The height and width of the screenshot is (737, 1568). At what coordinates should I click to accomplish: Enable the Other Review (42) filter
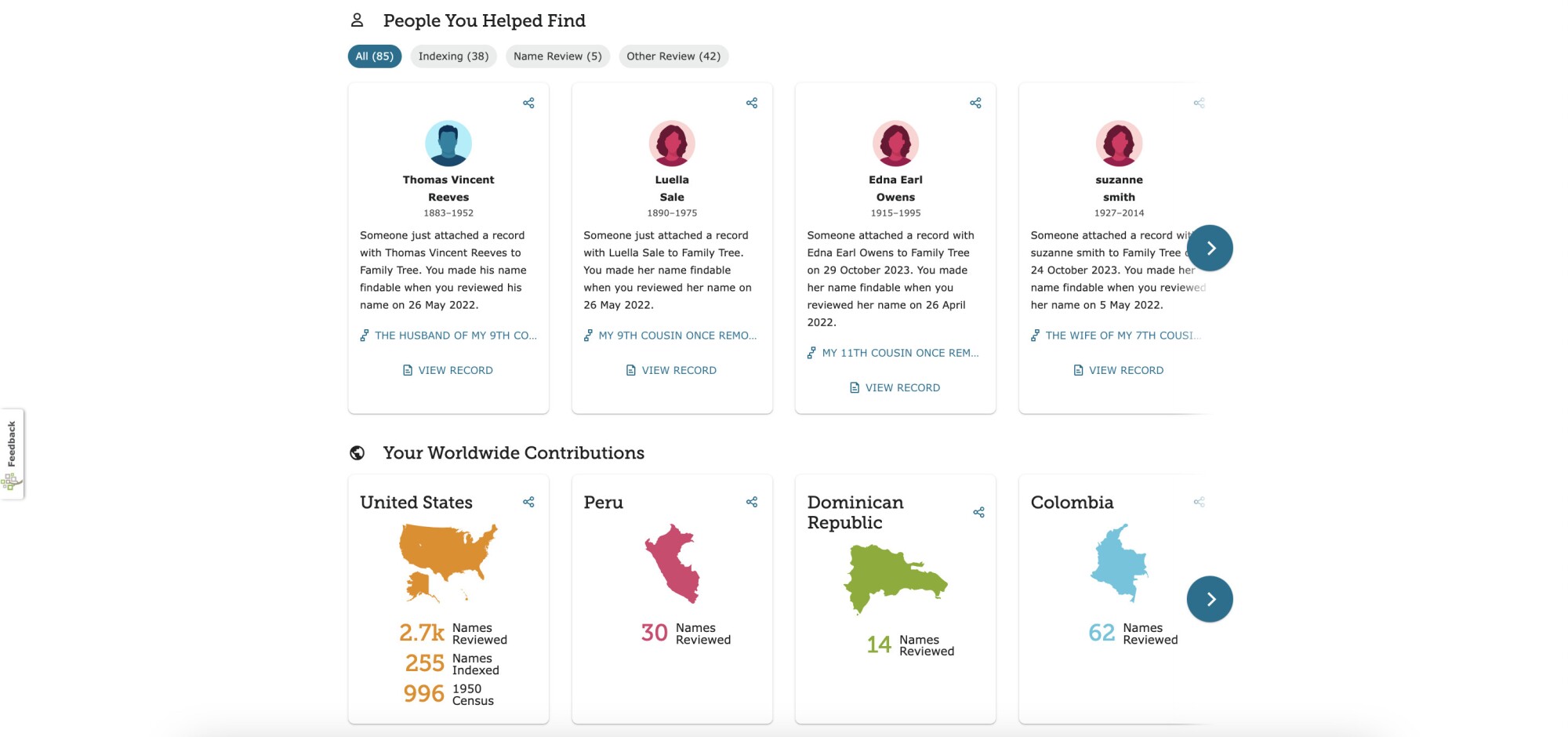click(x=673, y=56)
